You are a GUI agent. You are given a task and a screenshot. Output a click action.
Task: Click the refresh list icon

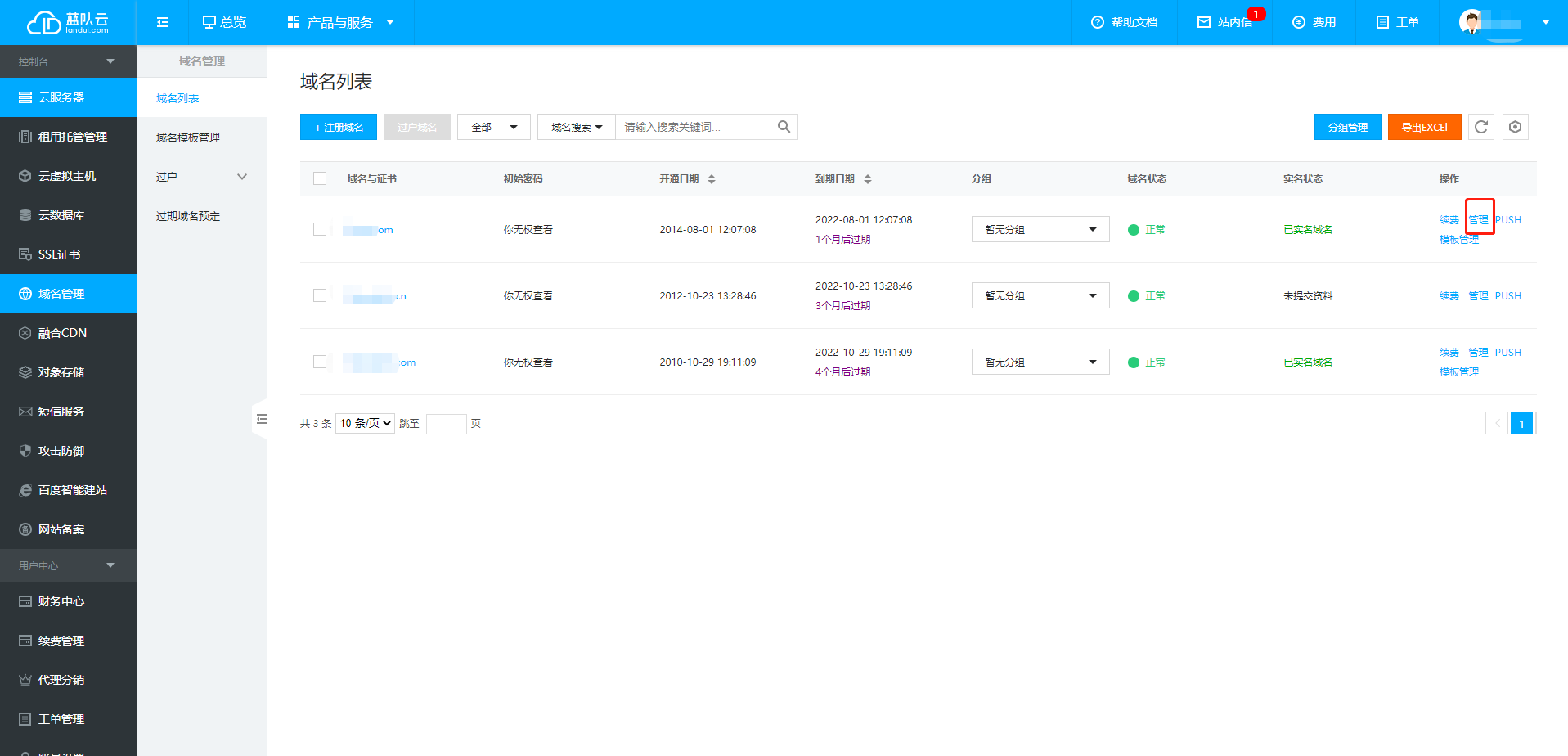pos(1480,127)
